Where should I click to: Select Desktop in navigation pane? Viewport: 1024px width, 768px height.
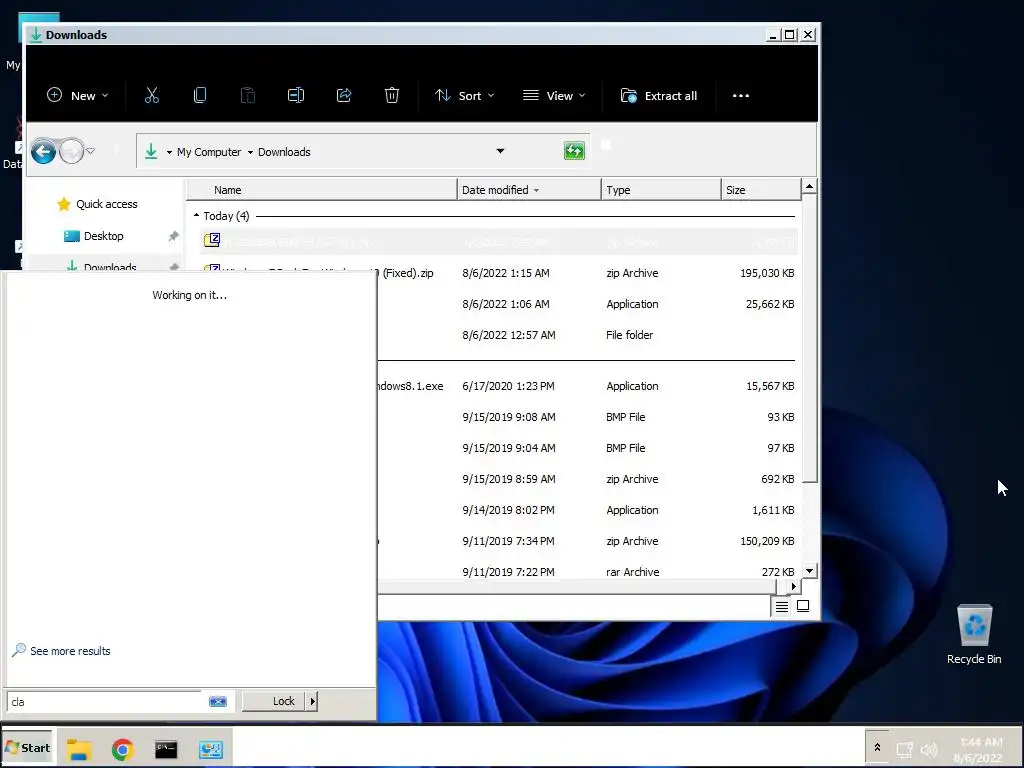point(94,236)
